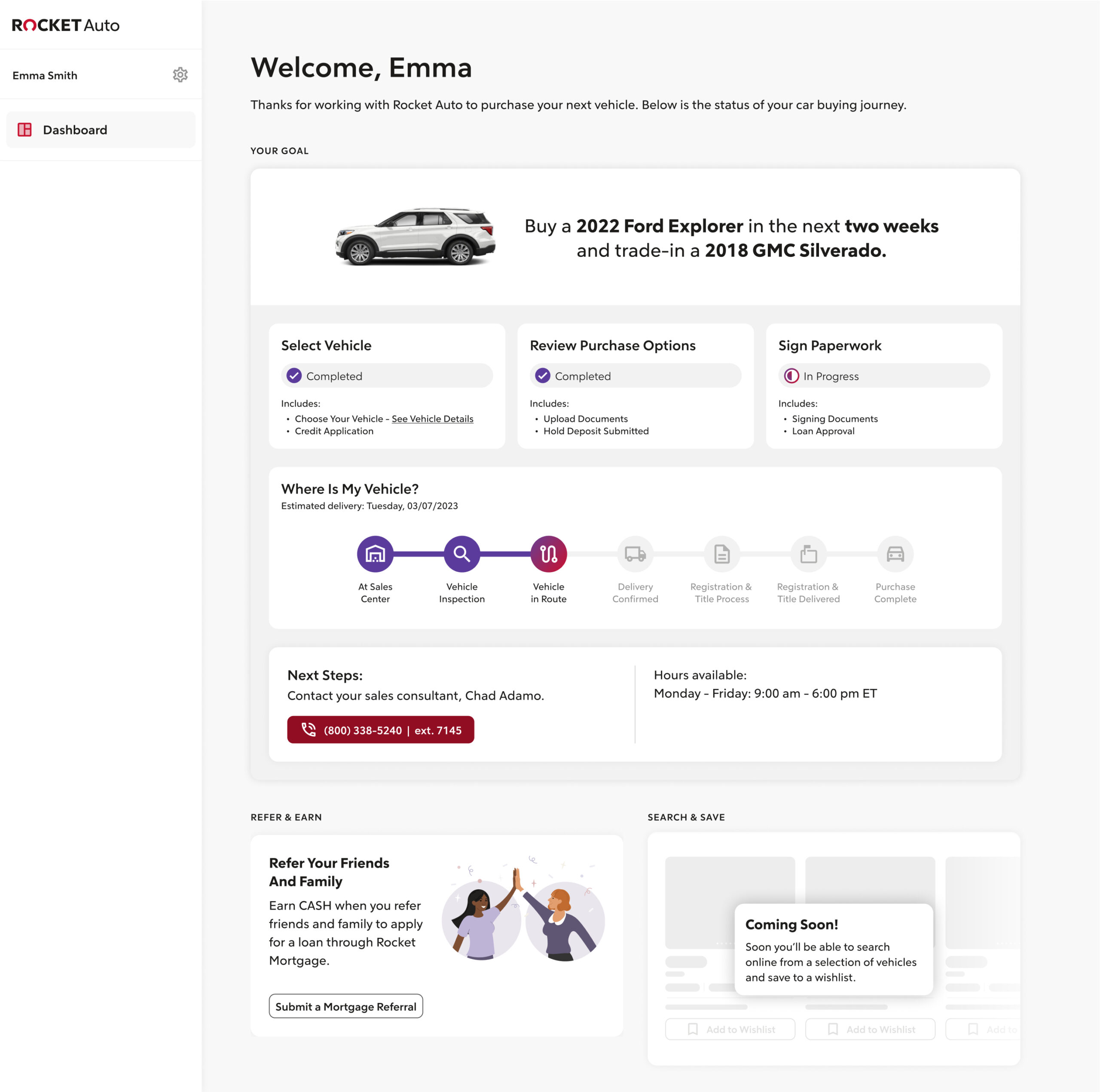Open settings gear next to Emma Smith
The width and height of the screenshot is (1100, 1092).
pos(180,75)
